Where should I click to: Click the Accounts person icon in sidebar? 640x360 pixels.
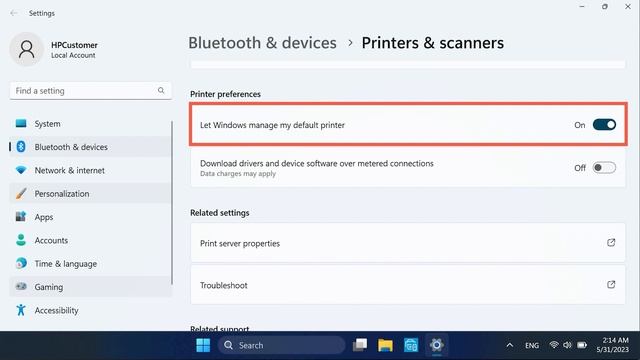(x=21, y=240)
